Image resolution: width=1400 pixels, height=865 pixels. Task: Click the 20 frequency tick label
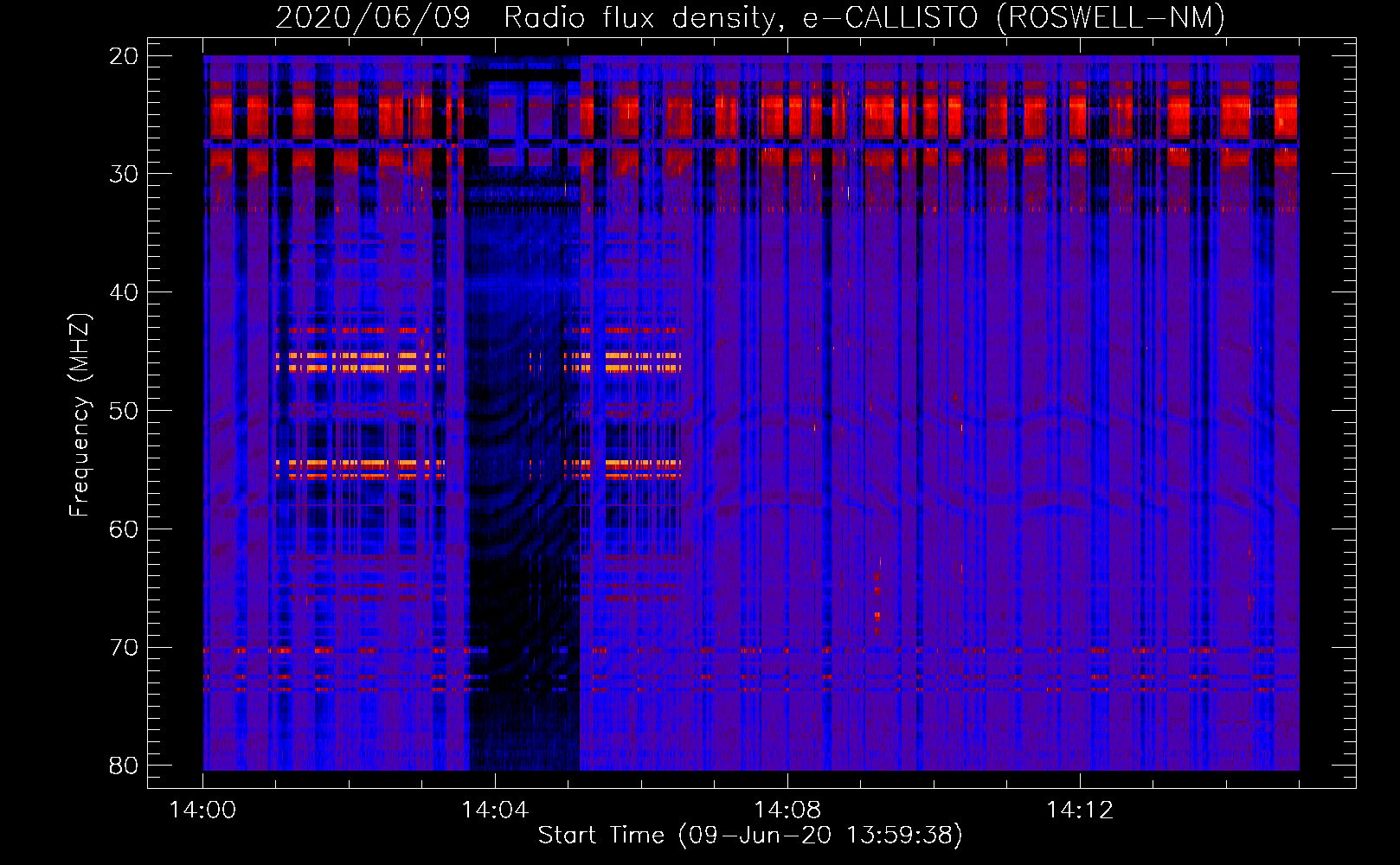coord(124,56)
